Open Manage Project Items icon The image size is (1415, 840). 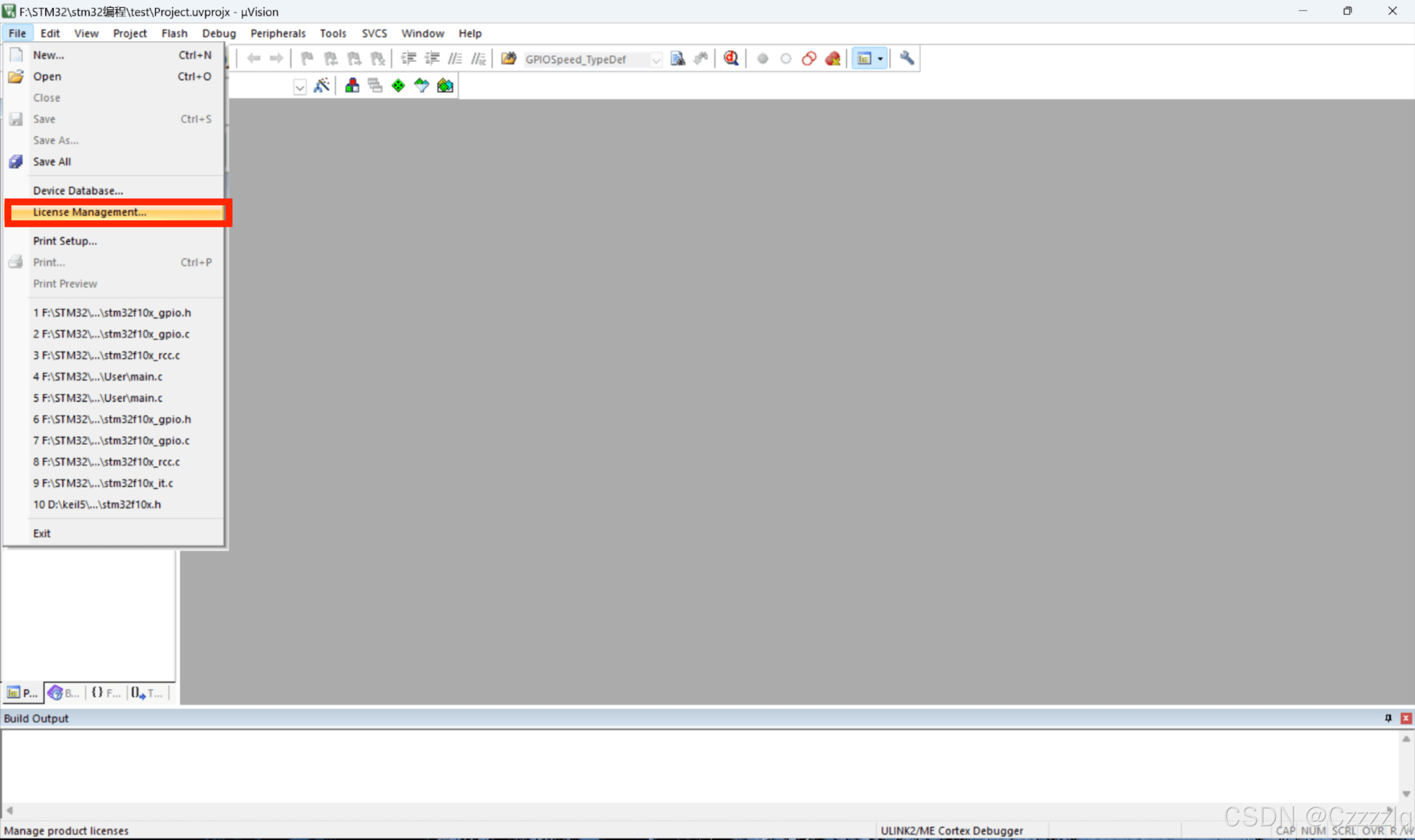pos(352,86)
